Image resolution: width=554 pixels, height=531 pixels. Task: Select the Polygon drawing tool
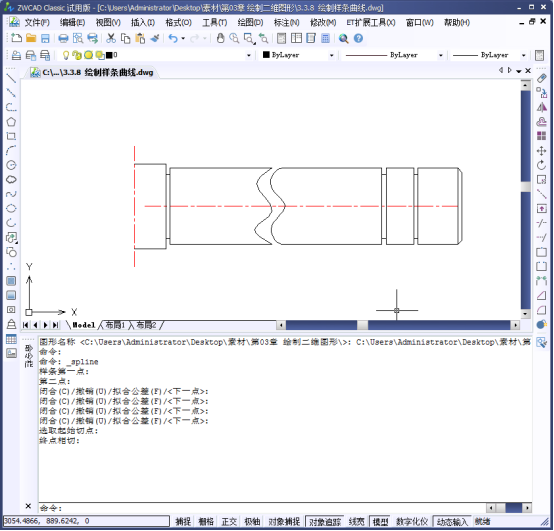[x=11, y=122]
